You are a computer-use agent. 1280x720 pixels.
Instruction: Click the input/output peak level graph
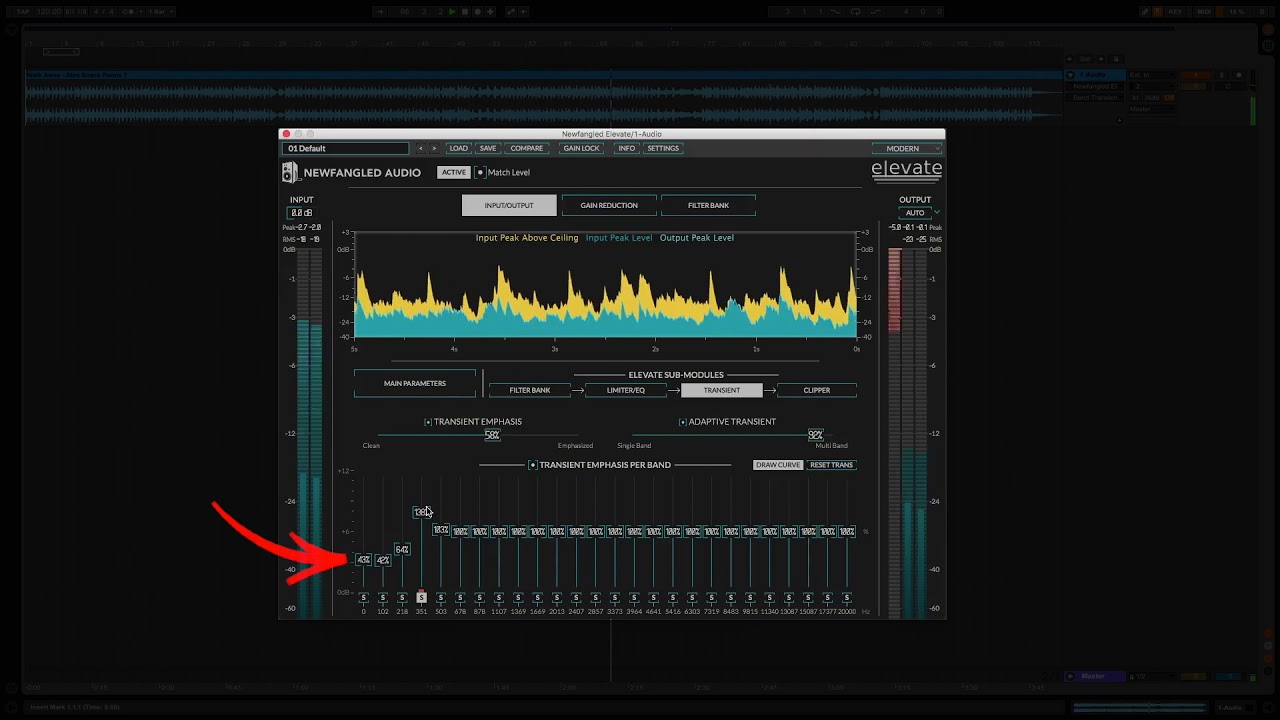click(606, 285)
